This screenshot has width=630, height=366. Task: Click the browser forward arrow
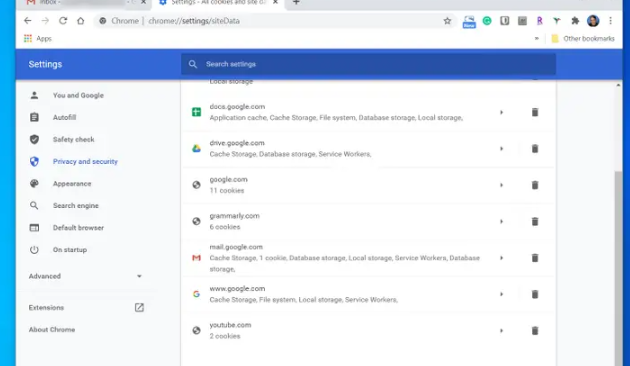pos(45,21)
